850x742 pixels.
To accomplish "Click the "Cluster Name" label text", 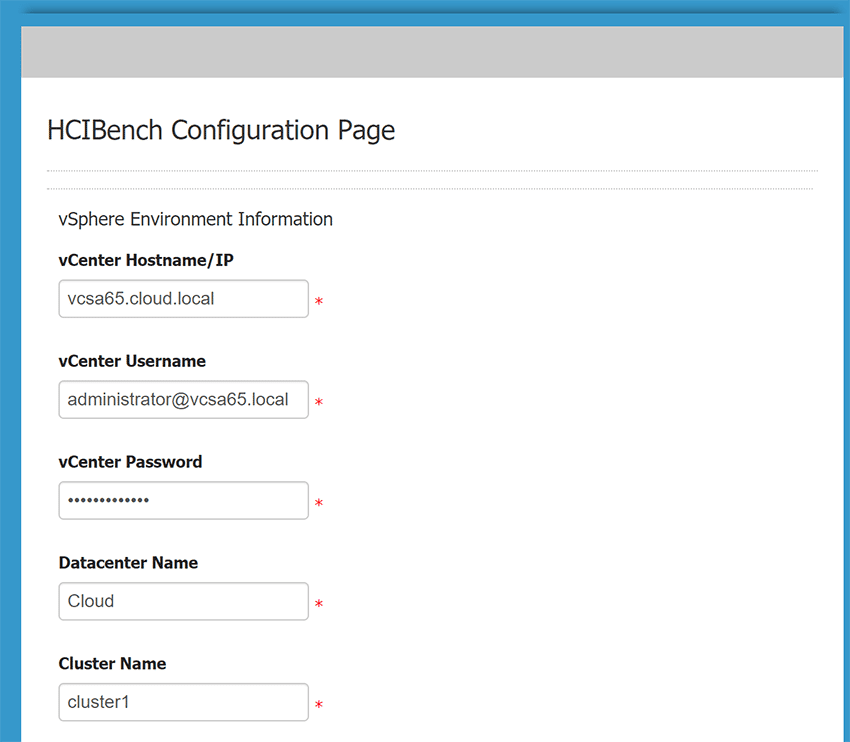I will (x=112, y=664).
